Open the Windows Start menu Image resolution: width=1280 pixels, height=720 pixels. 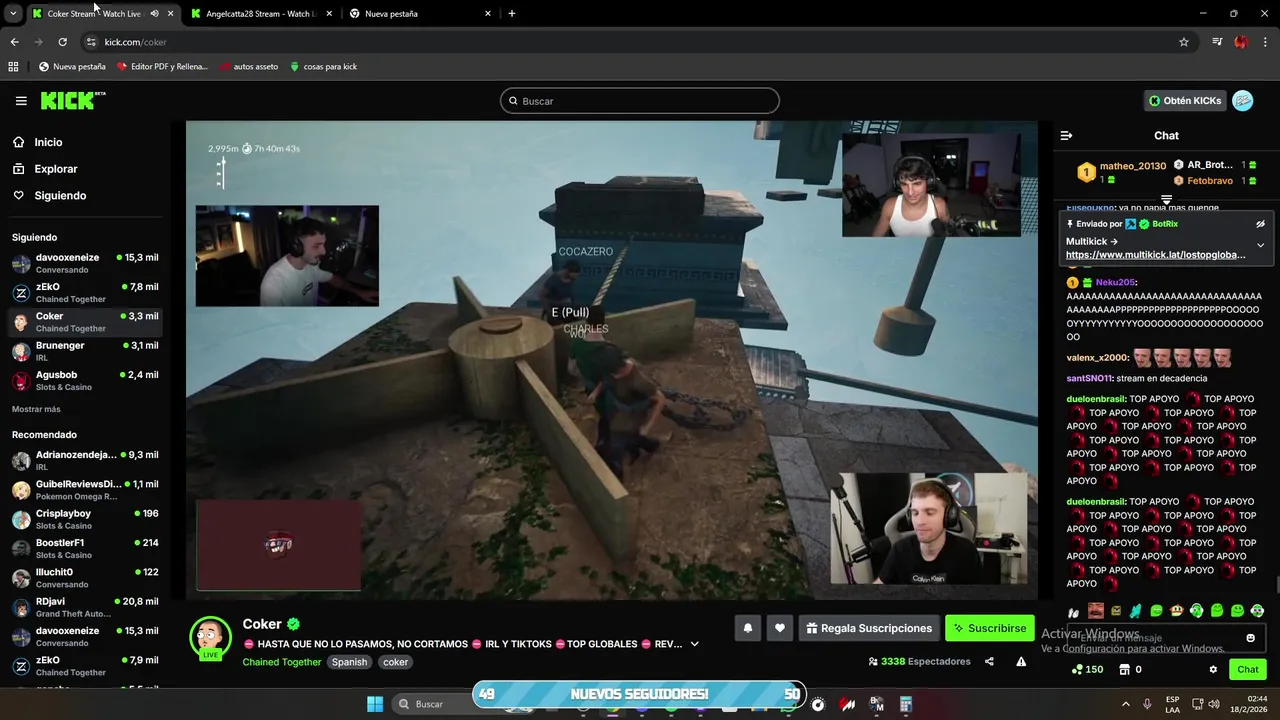coord(375,704)
